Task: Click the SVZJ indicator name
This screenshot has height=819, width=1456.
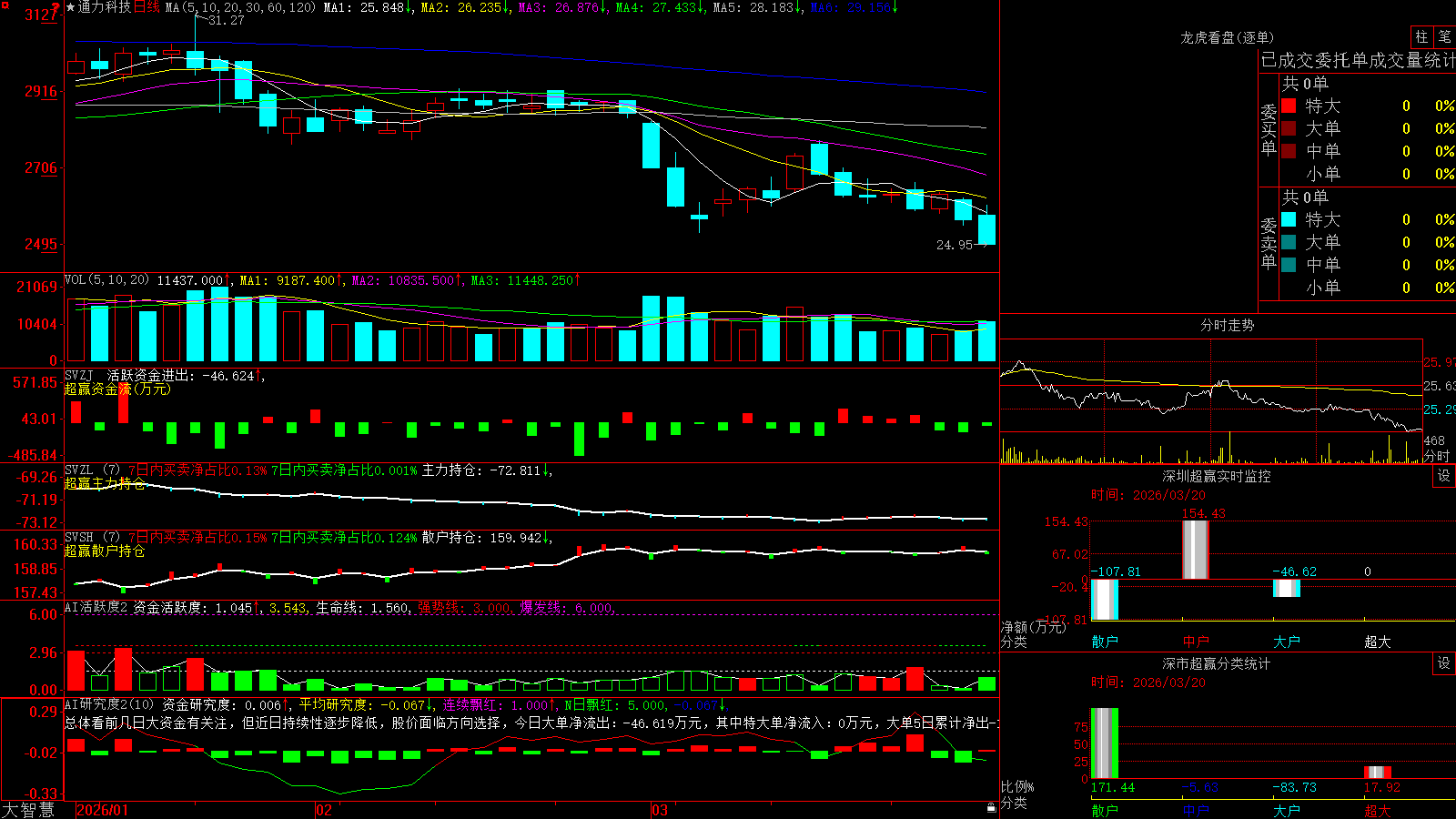Action: point(79,375)
